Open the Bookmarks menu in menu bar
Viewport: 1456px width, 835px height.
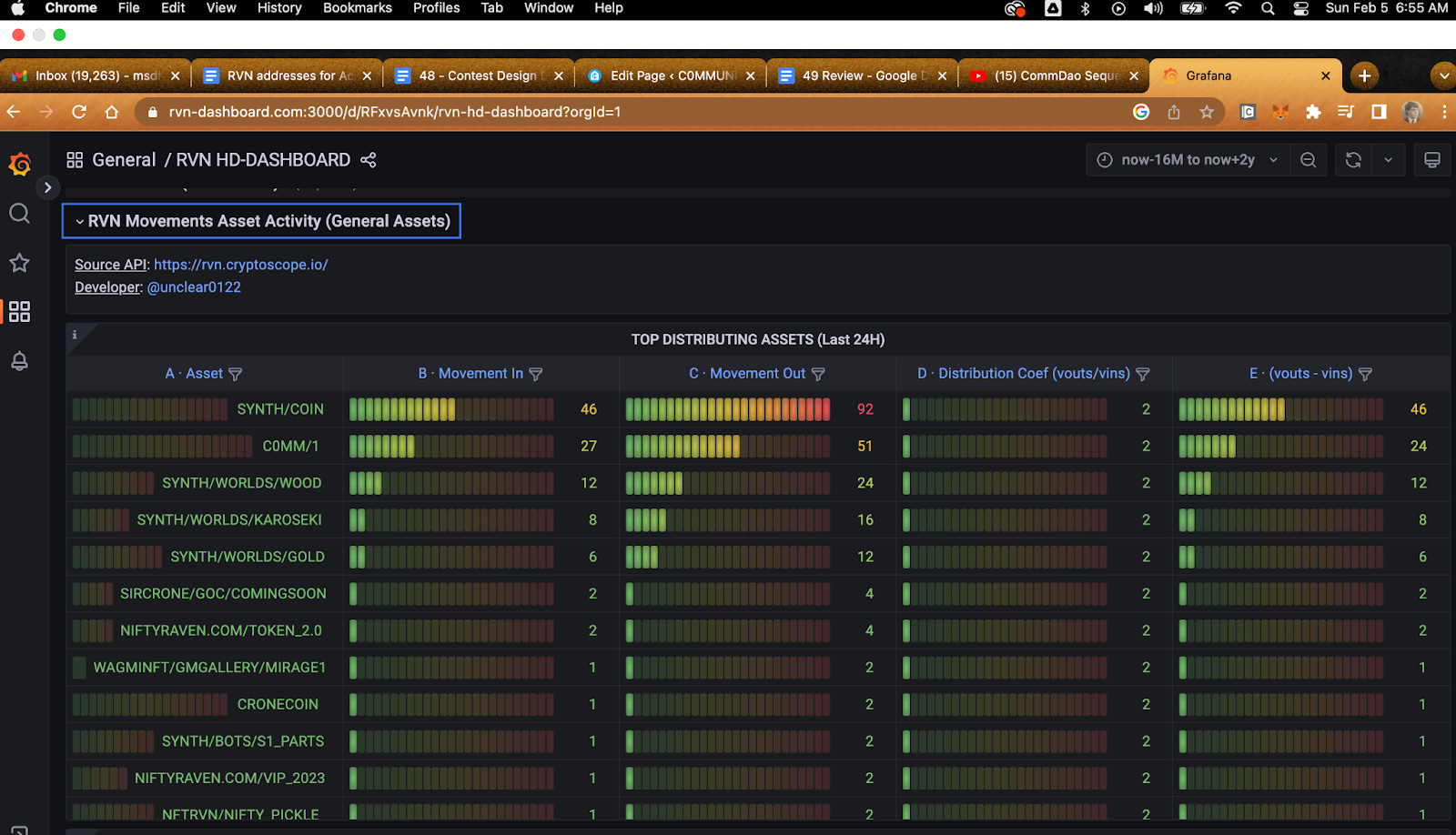click(357, 8)
